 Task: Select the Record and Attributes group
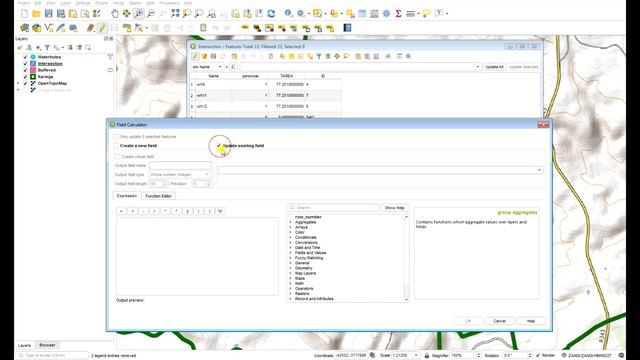[x=314, y=299]
